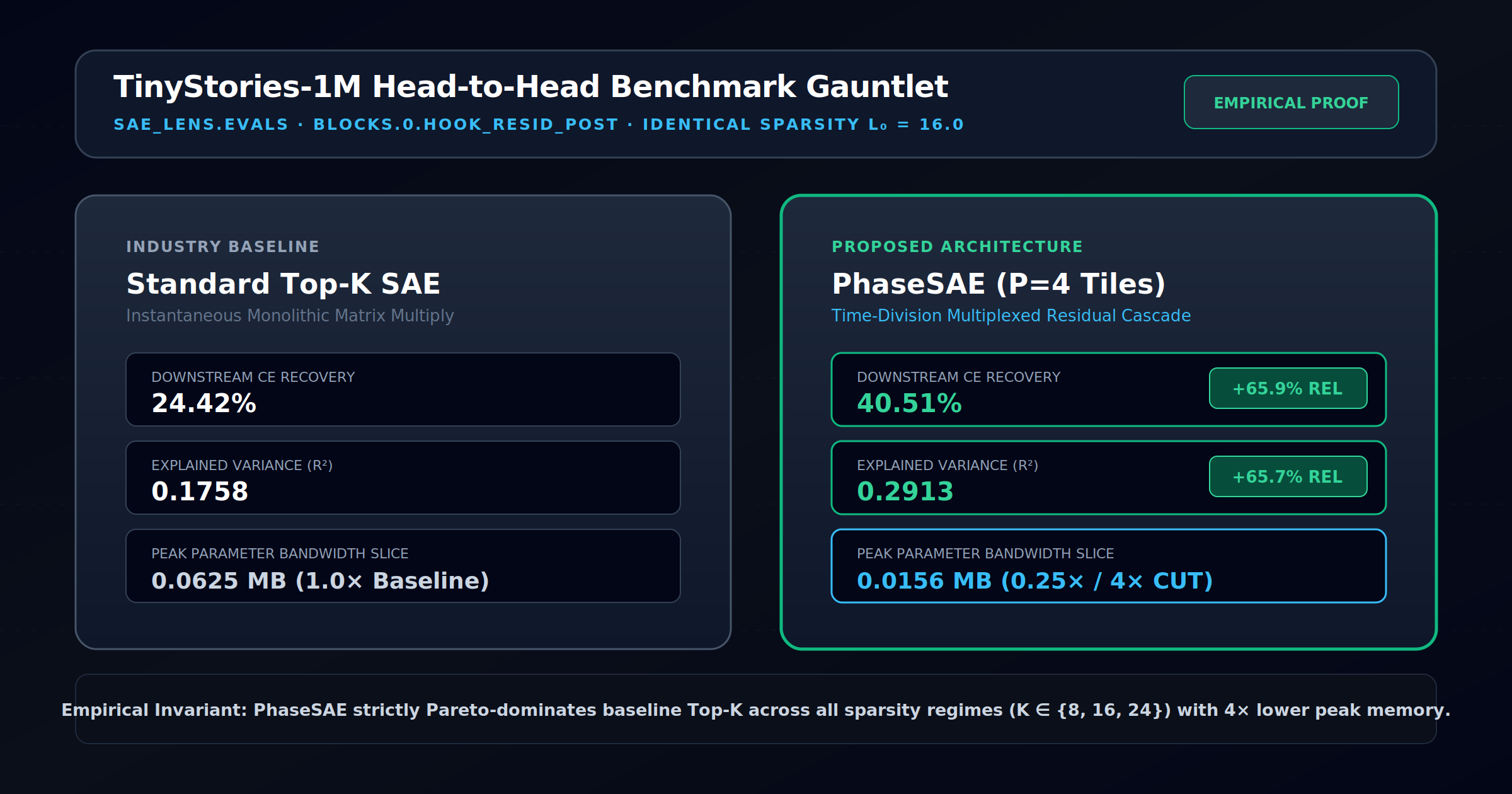Click baseline 'PEAK PARAMETER BANDWIDTH SLICE' label
Viewport: 1512px width, 794px height.
coord(280,553)
